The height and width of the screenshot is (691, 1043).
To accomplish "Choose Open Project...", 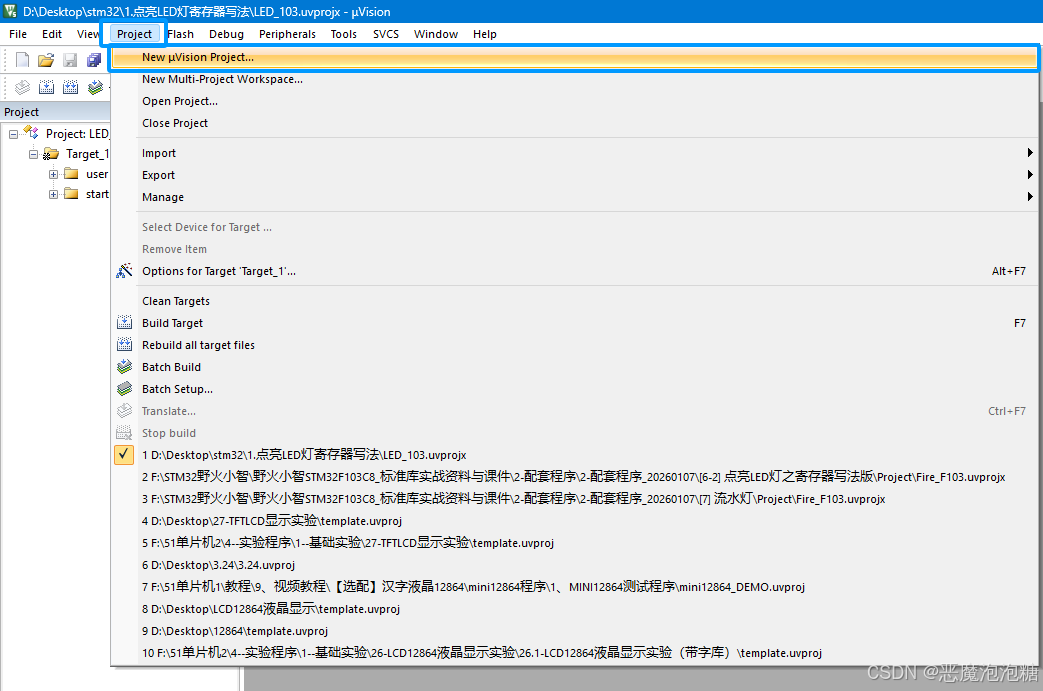I will point(574,101).
